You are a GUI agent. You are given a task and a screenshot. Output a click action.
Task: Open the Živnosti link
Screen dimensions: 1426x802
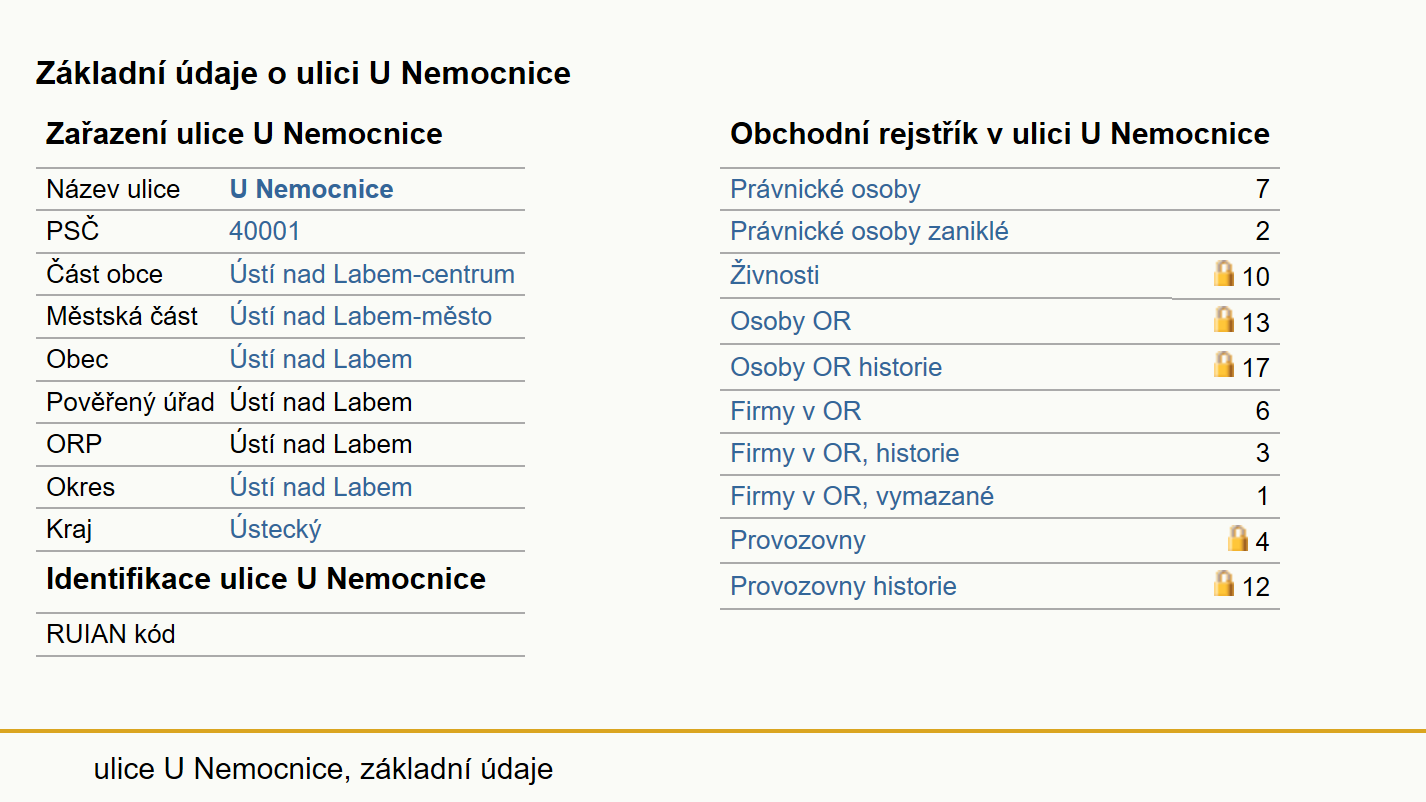tap(775, 274)
